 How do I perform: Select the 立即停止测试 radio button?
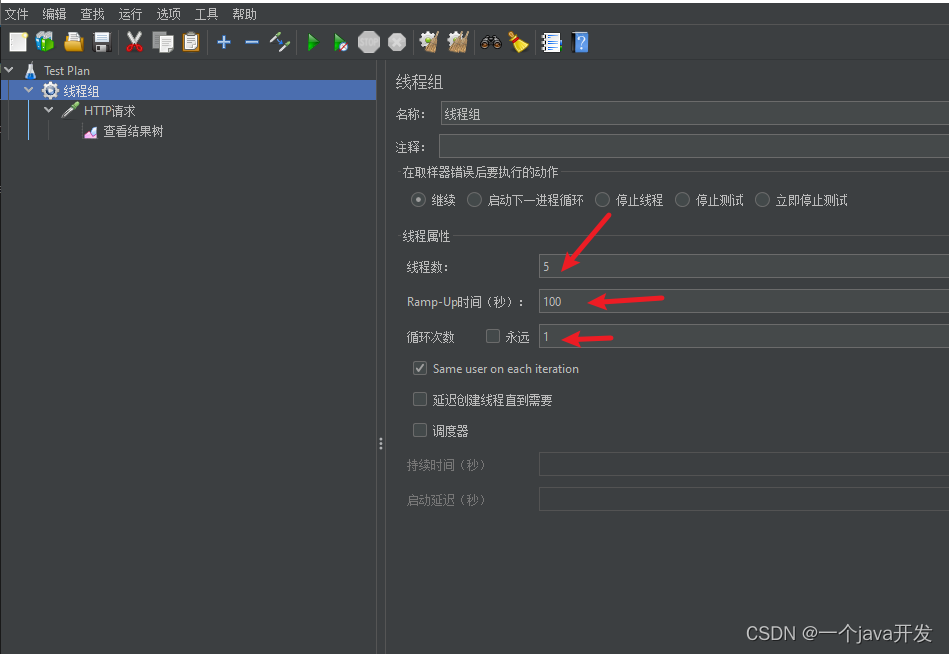point(763,200)
